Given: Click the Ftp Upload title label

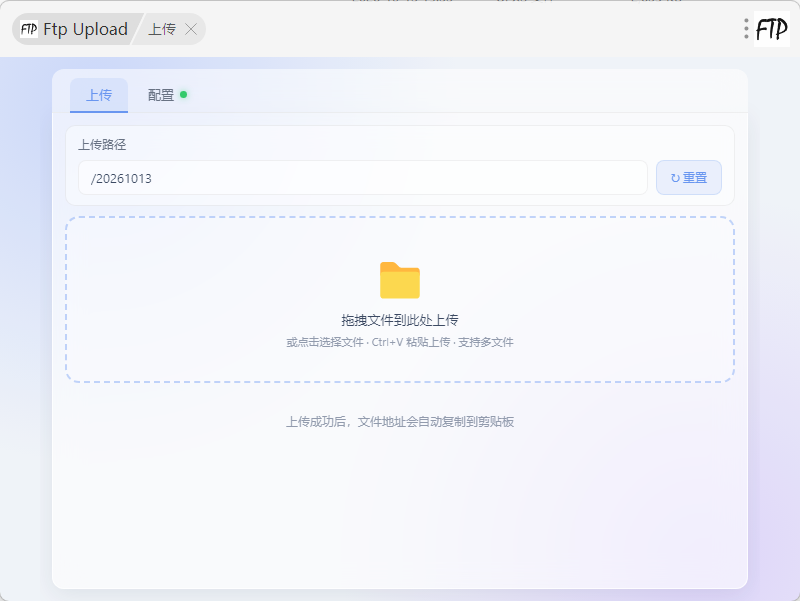Looking at the screenshot, I should tap(85, 29).
